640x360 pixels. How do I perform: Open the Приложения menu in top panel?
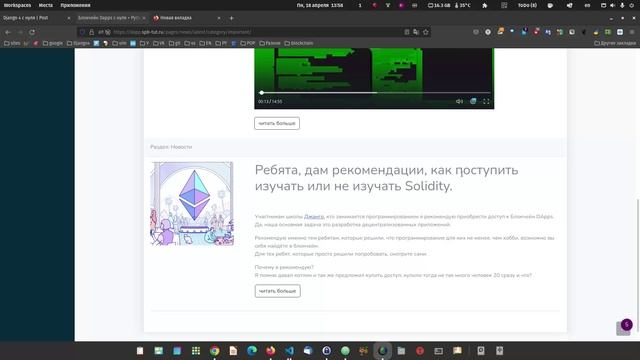(x=76, y=5)
